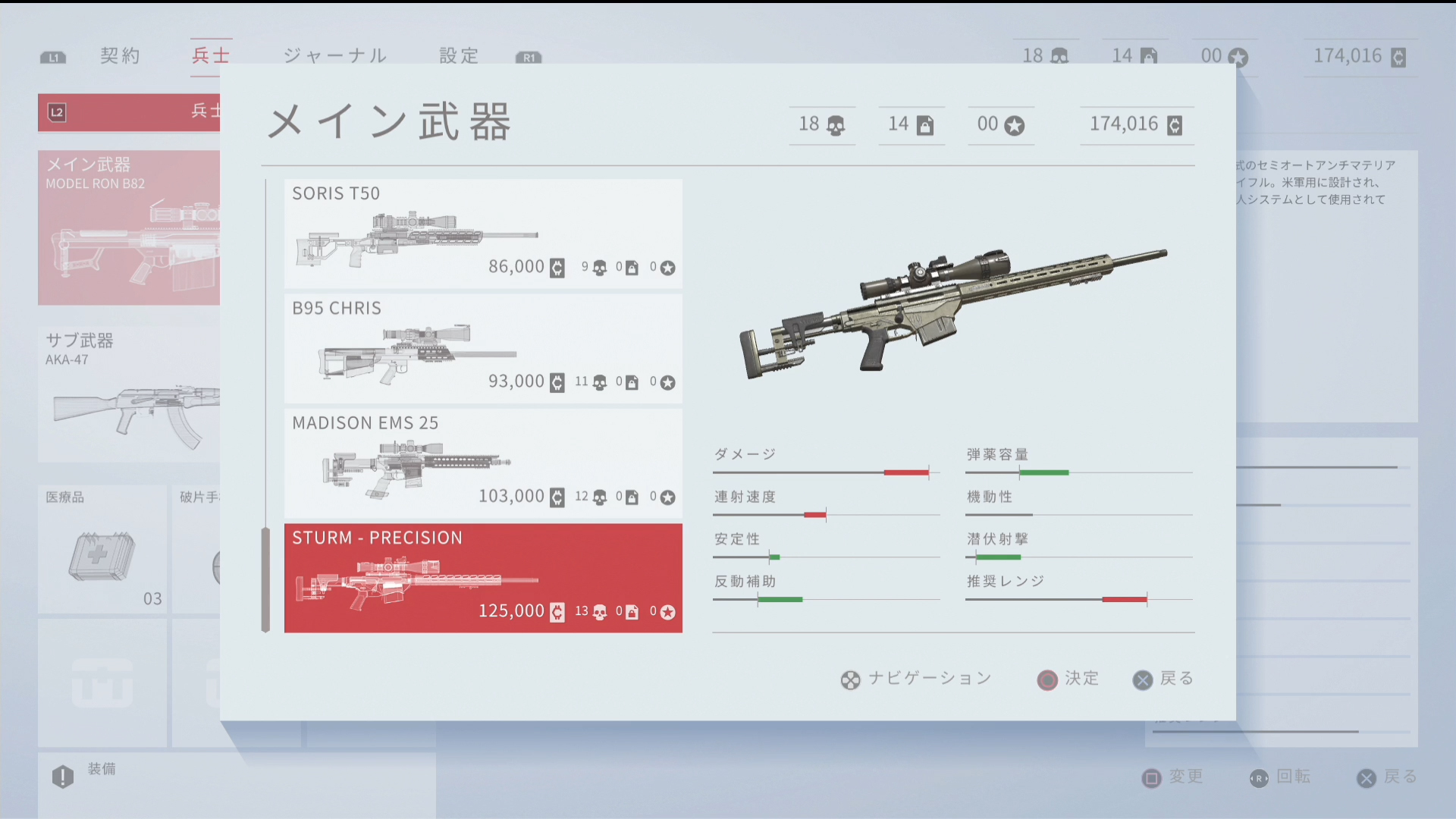Open the 契約 tab
This screenshot has height=819, width=1456.
[x=121, y=56]
